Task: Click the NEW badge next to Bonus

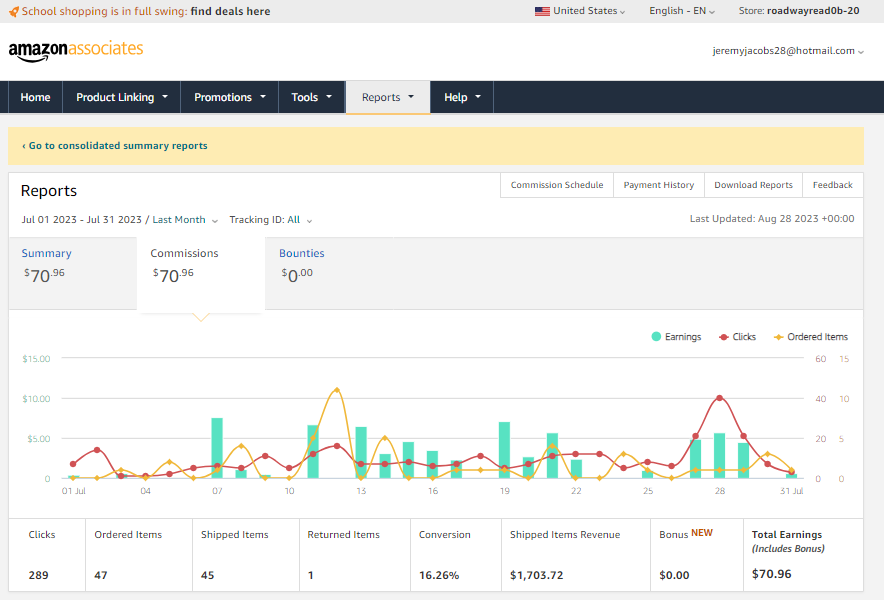Action: click(702, 533)
